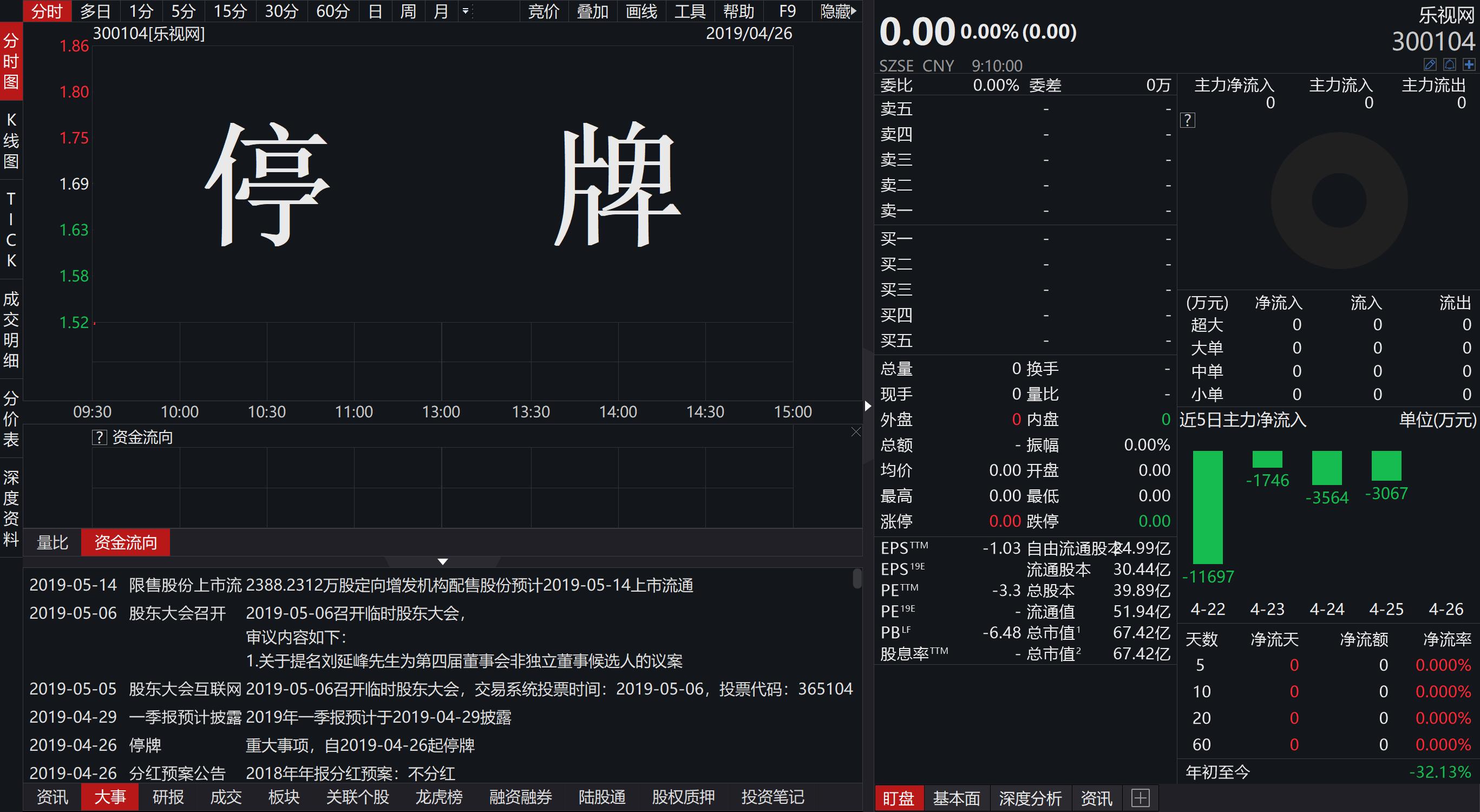
Task: Switch to K线图 view in the sidebar
Action: [x=11, y=140]
